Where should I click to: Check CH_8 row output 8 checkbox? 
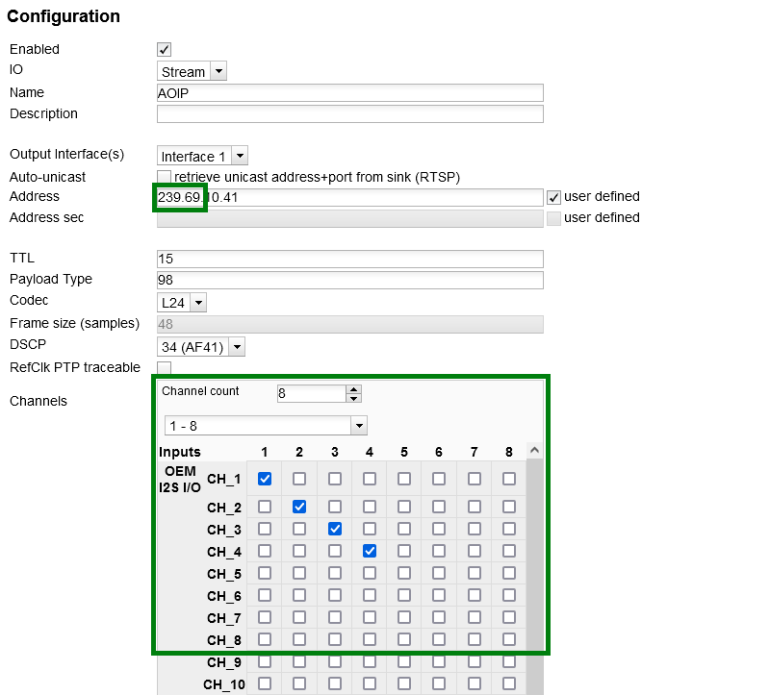tap(509, 639)
